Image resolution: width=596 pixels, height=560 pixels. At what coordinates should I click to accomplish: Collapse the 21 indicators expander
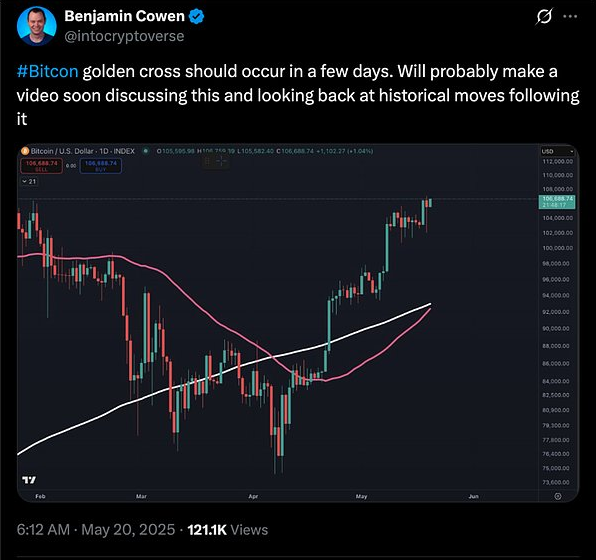(29, 182)
